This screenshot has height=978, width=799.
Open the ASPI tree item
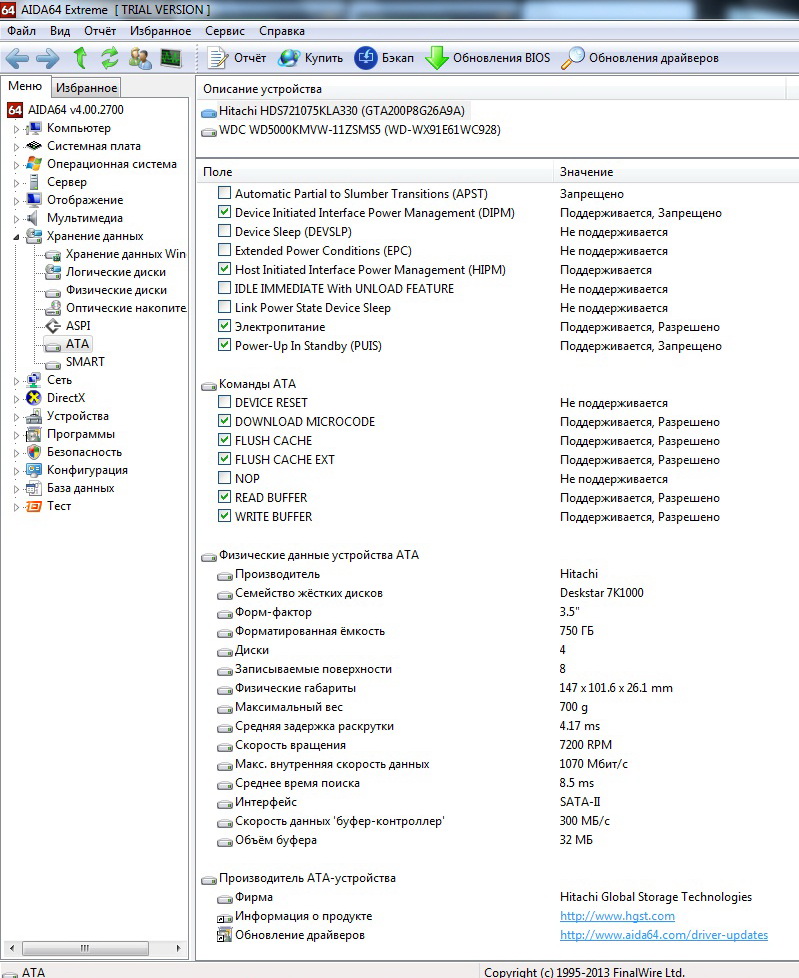click(78, 326)
